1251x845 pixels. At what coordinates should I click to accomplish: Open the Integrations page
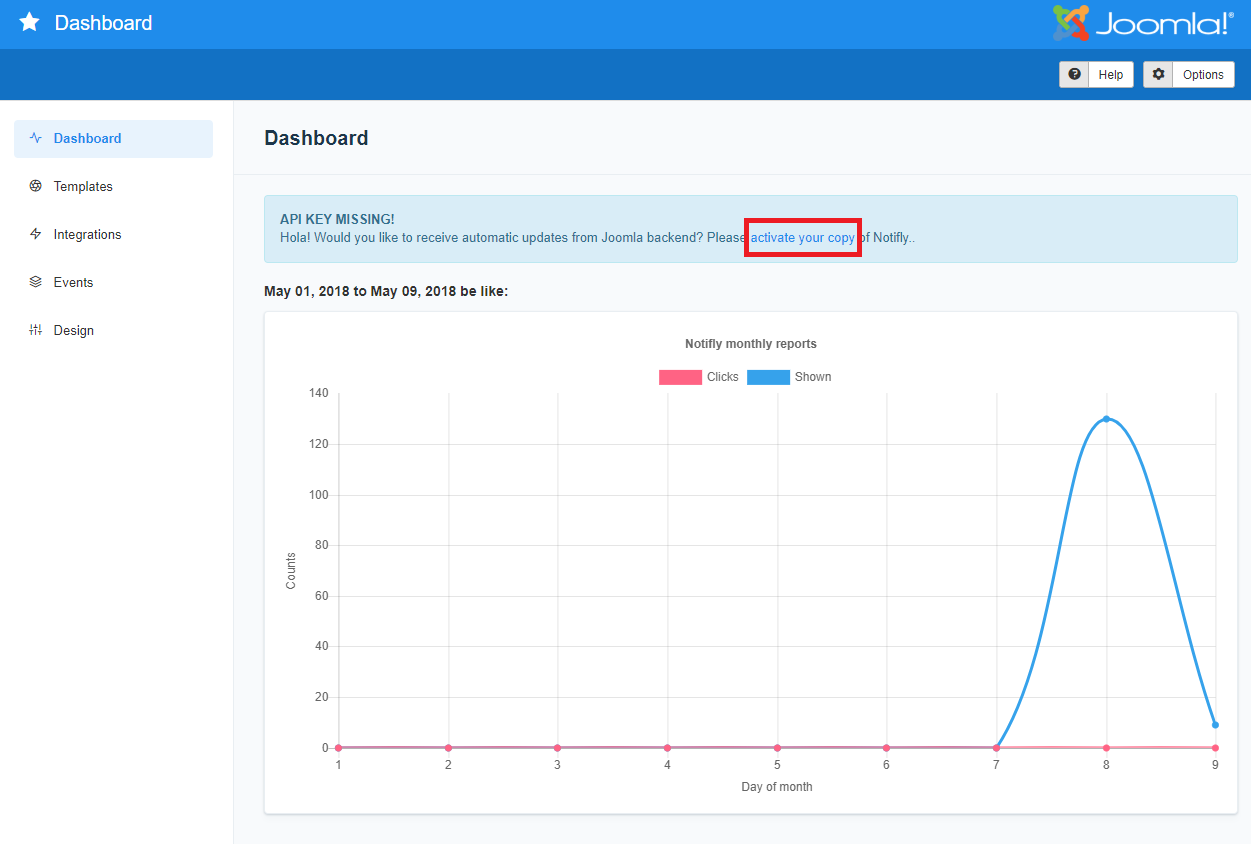pos(87,234)
